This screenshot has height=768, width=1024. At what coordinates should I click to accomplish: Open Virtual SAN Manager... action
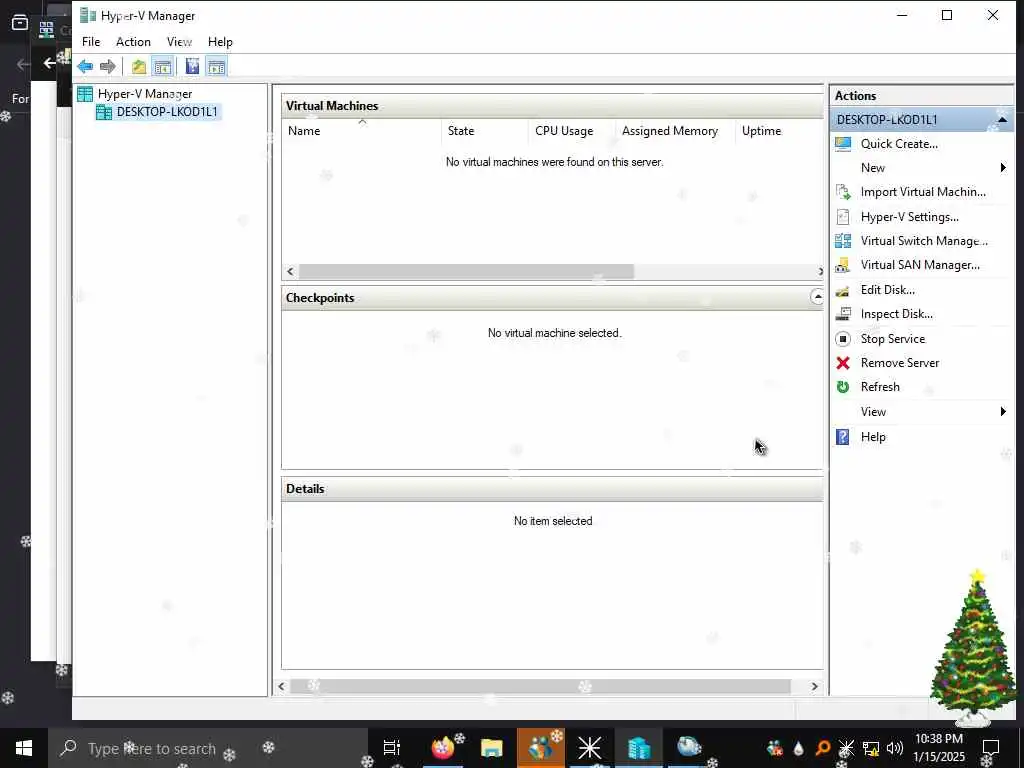pyautogui.click(x=920, y=265)
